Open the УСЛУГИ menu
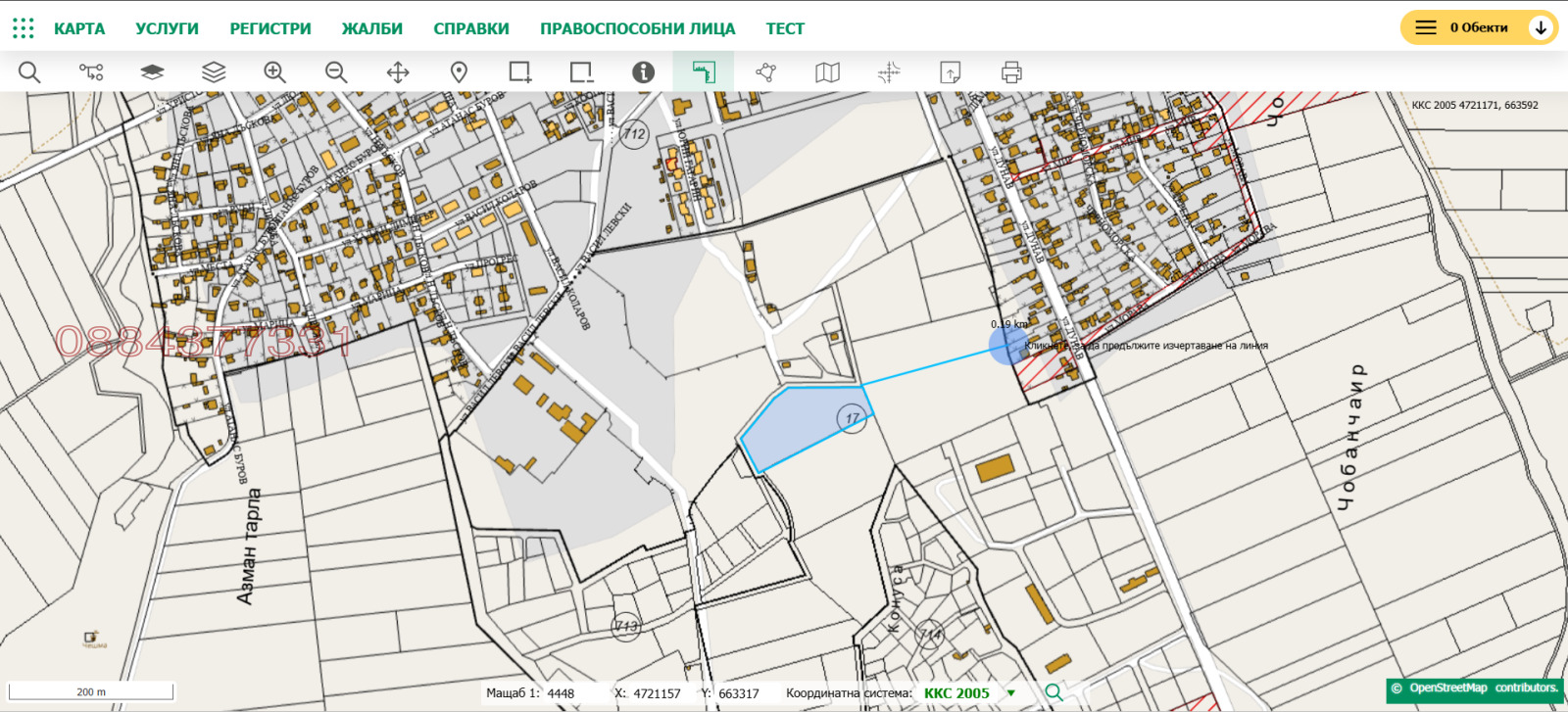1568x712 pixels. coord(167,28)
